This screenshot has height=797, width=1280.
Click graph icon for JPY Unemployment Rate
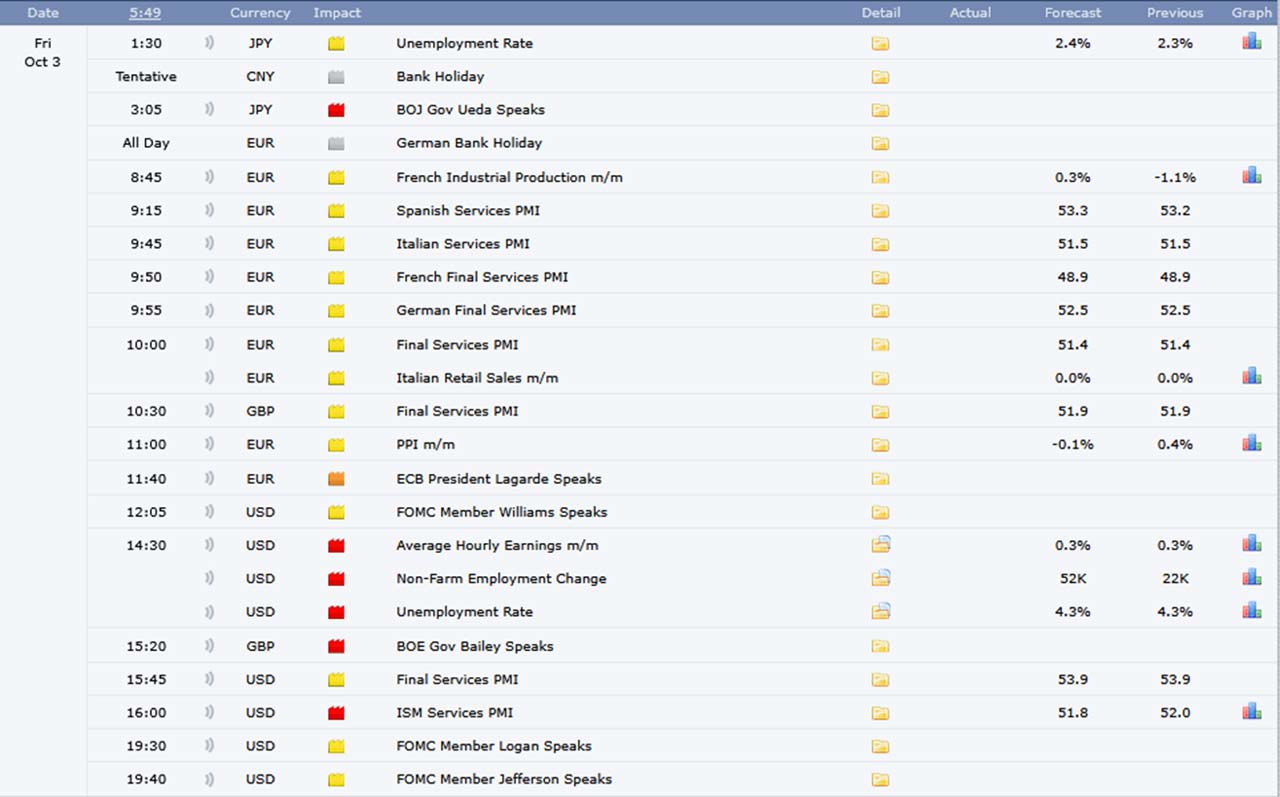pos(1251,42)
